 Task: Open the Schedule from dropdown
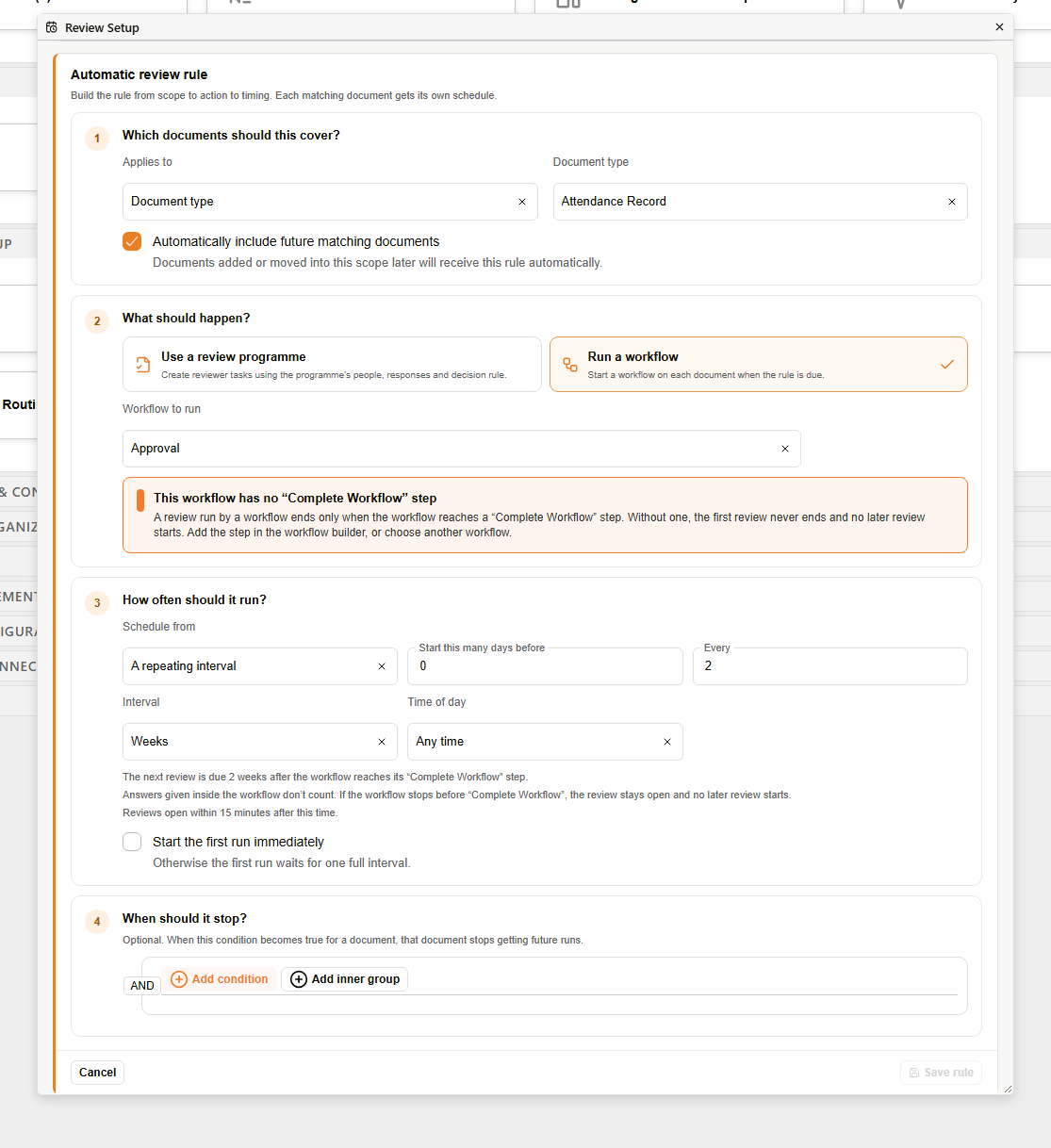click(x=260, y=666)
